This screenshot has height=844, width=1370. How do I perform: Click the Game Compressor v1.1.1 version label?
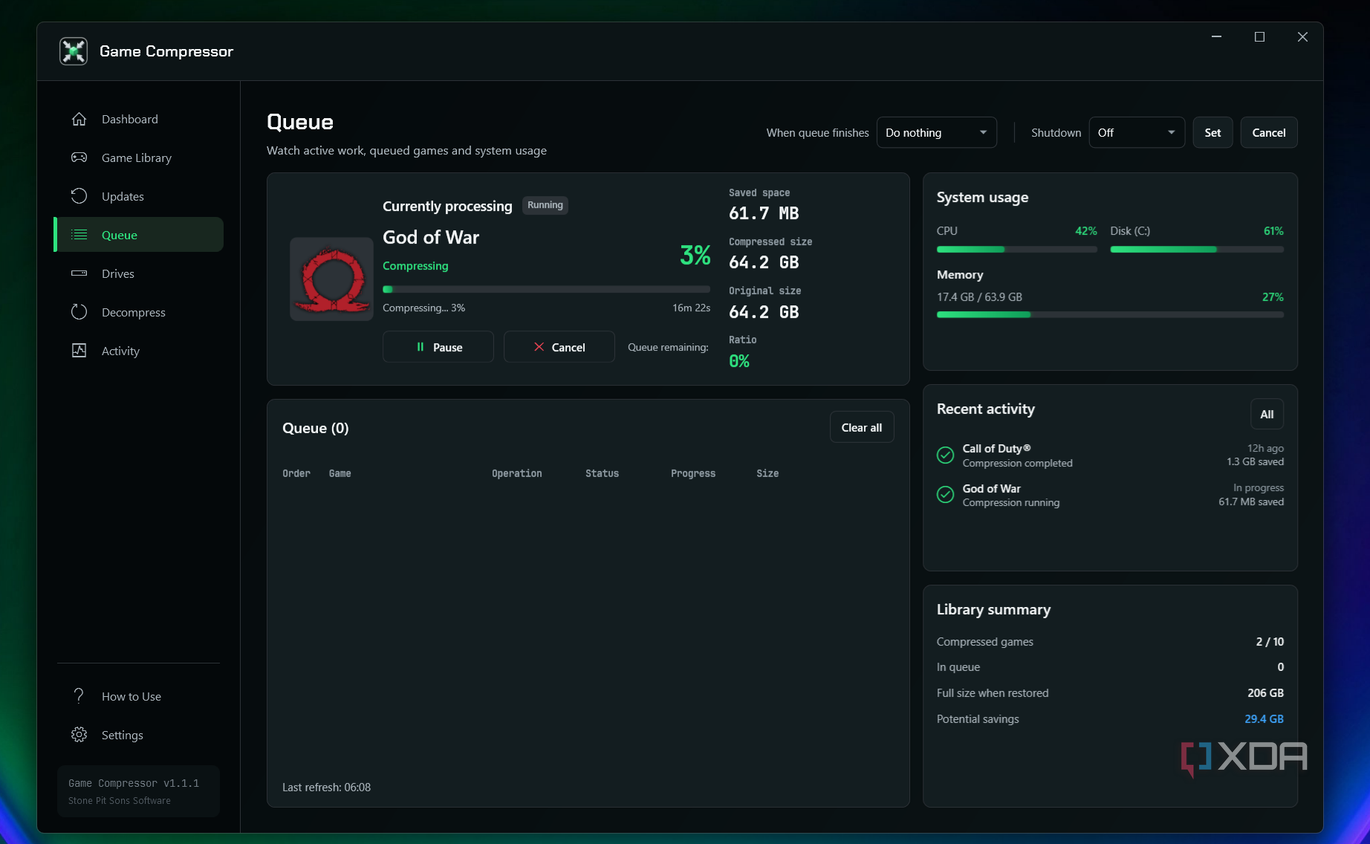[x=133, y=783]
